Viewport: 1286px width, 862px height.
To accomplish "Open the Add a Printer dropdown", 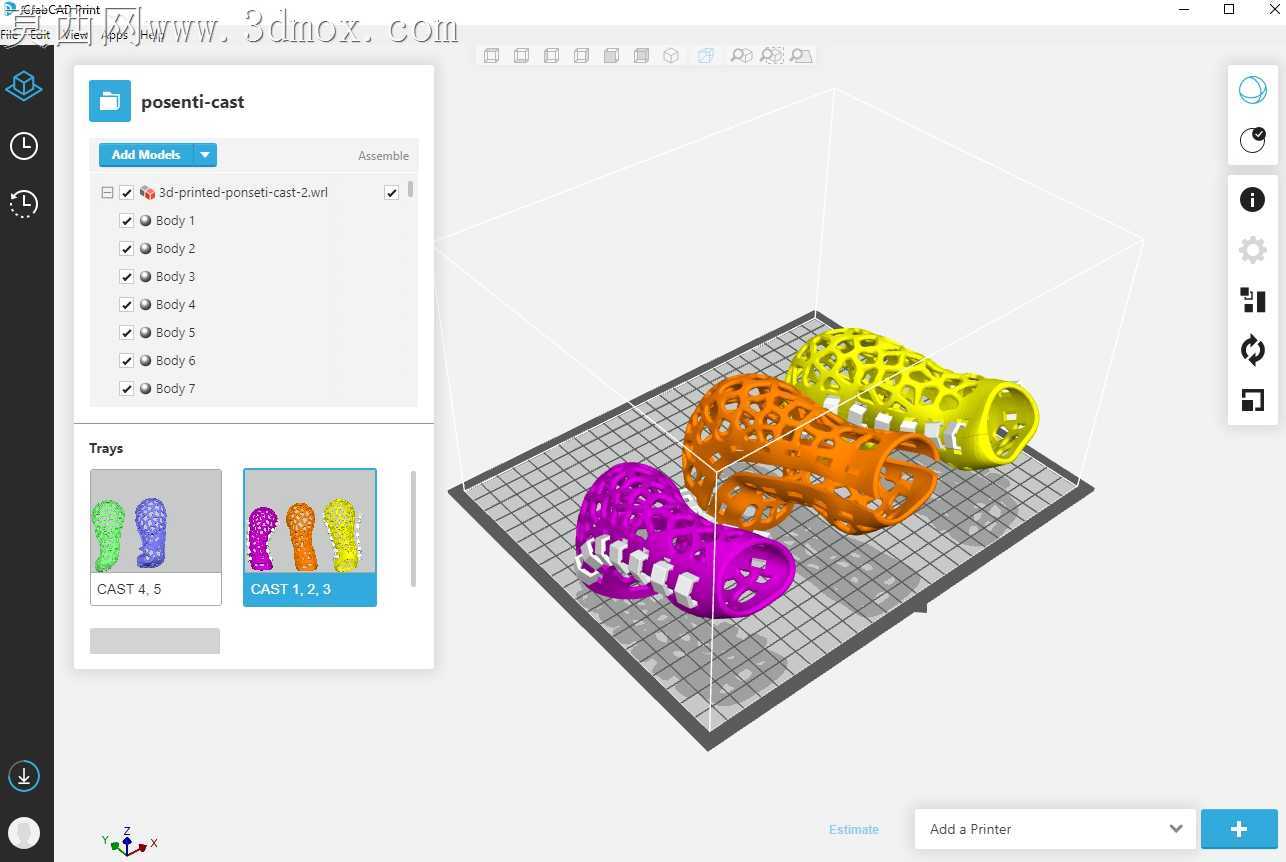I will pyautogui.click(x=1055, y=829).
